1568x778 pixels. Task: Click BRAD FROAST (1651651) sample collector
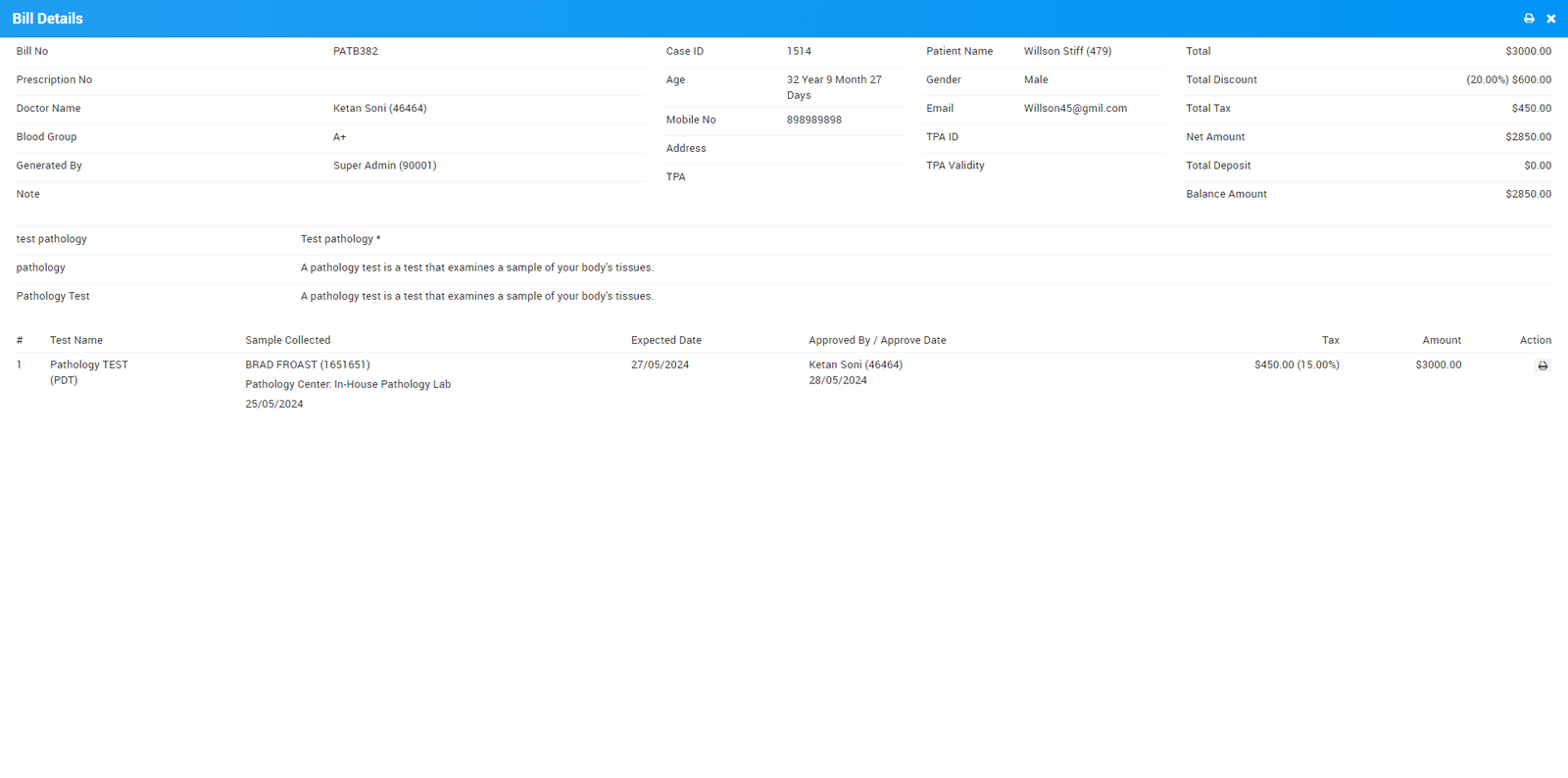coord(307,365)
